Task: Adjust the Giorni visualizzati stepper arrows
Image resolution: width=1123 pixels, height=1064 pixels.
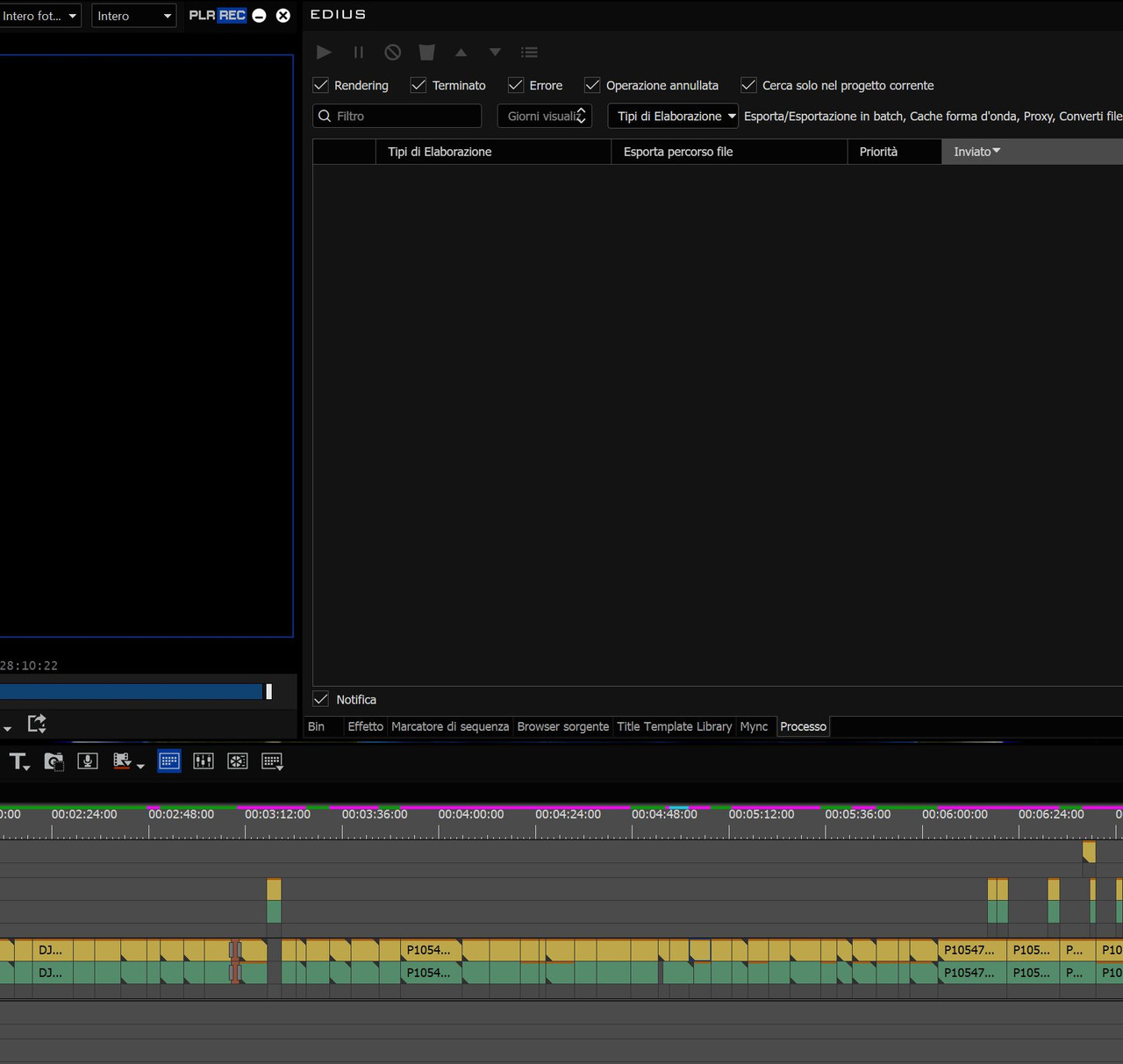Action: [581, 116]
